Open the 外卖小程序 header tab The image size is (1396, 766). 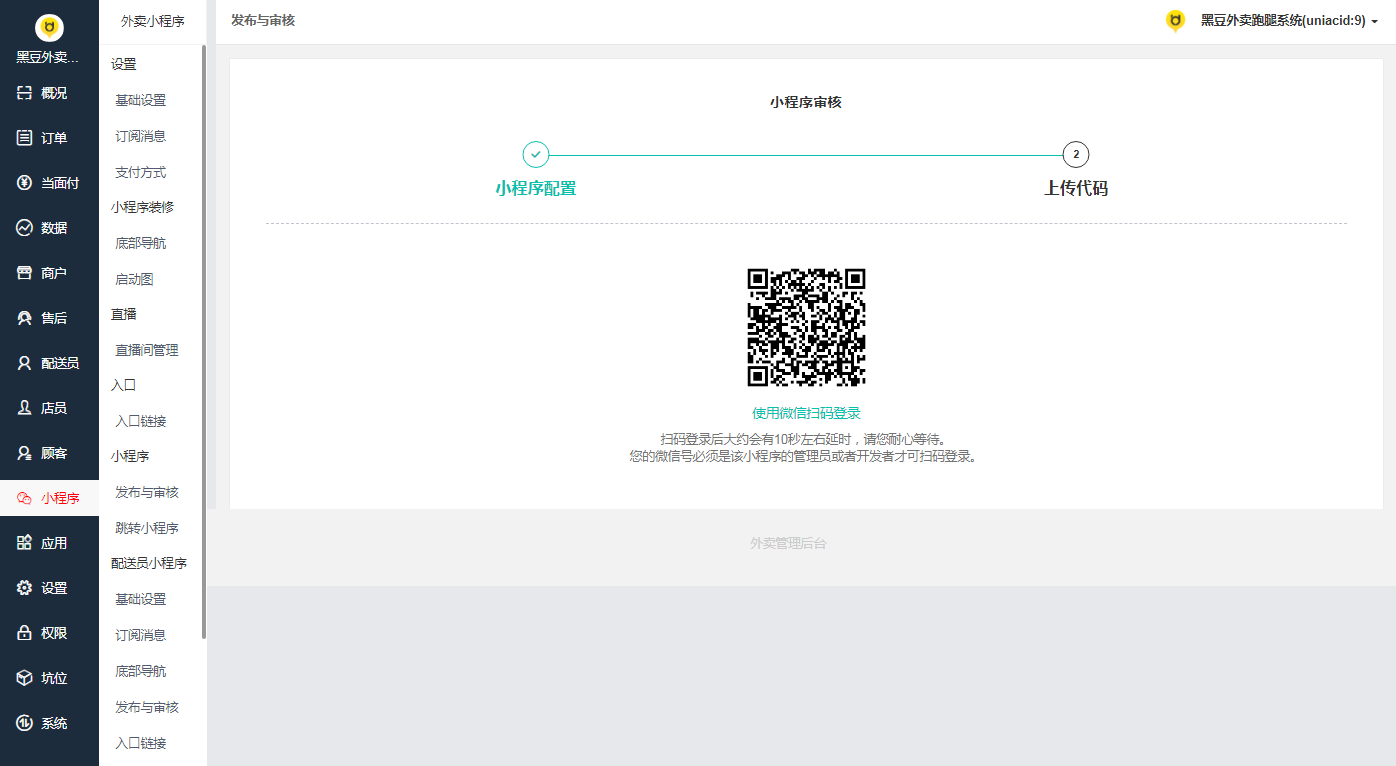click(153, 21)
